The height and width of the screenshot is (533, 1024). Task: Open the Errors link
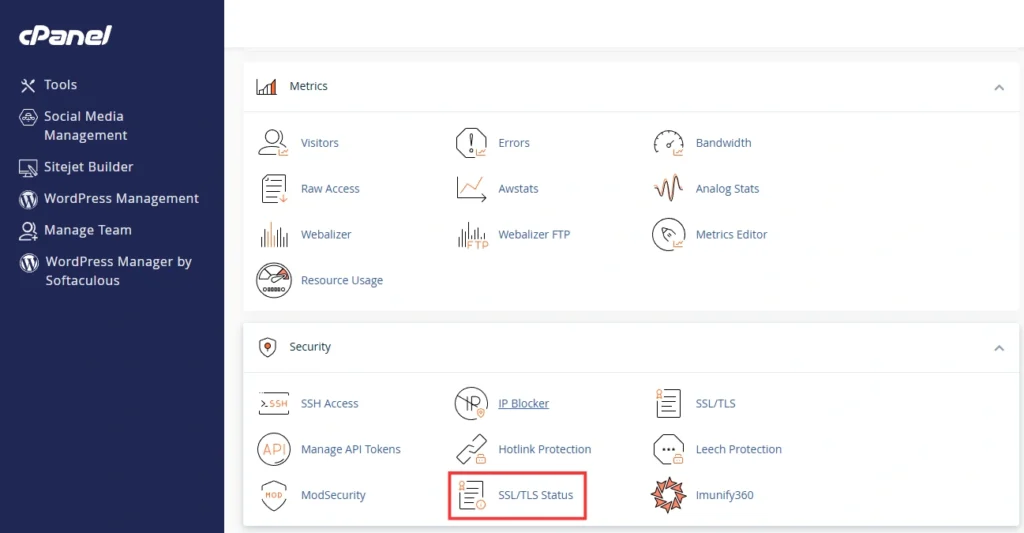tap(514, 142)
